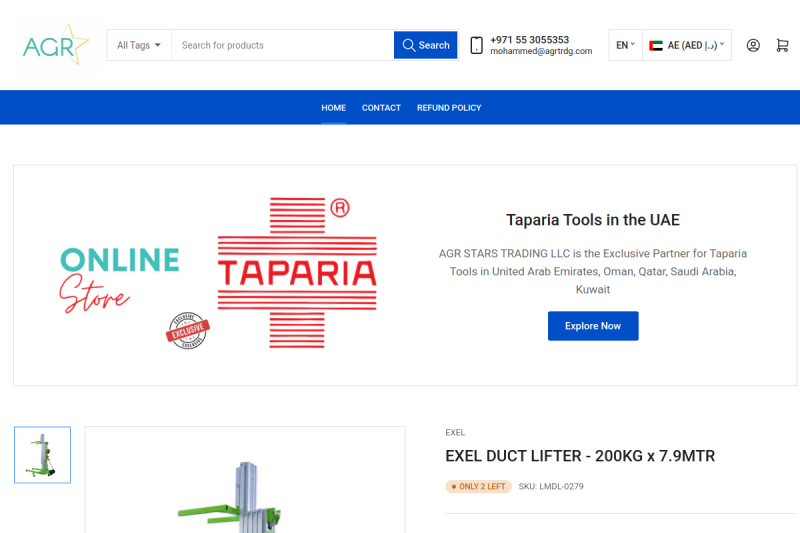Click the EXEL brand link

(455, 433)
